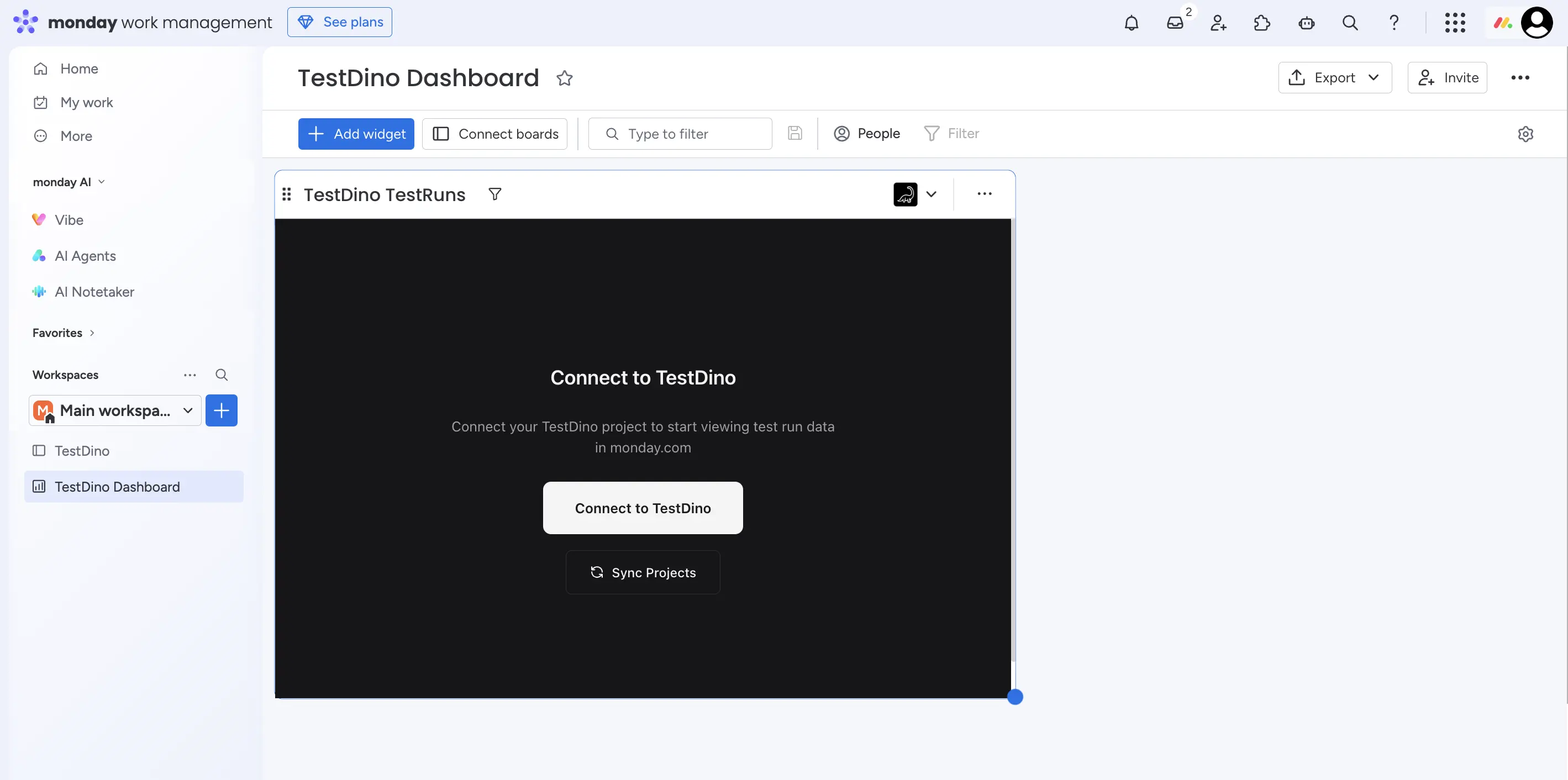Screen dimensions: 1568x780
Task: Click the TestDino Dashboard title
Action: click(418, 78)
